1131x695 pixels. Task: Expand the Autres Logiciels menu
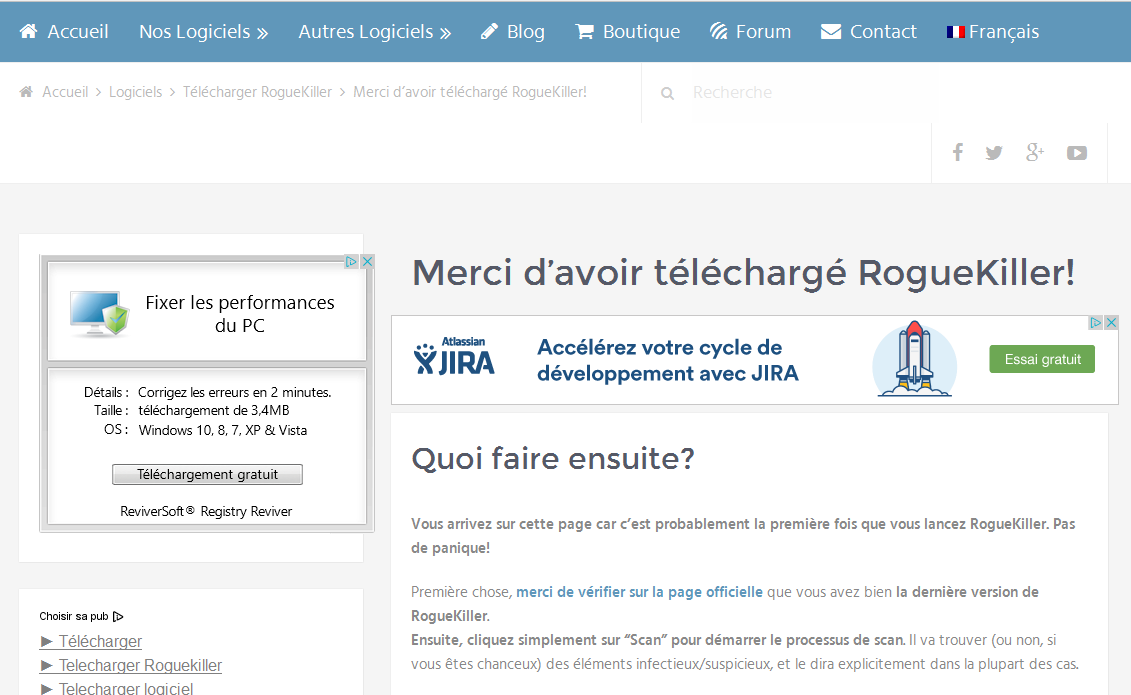(374, 32)
